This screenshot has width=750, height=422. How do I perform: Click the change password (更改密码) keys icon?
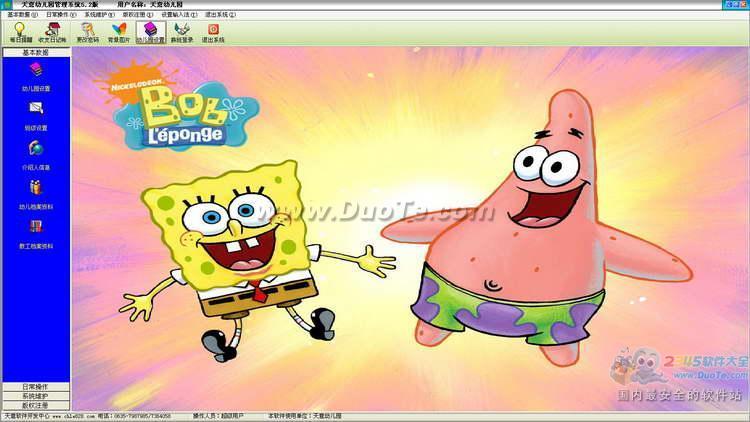(88, 32)
